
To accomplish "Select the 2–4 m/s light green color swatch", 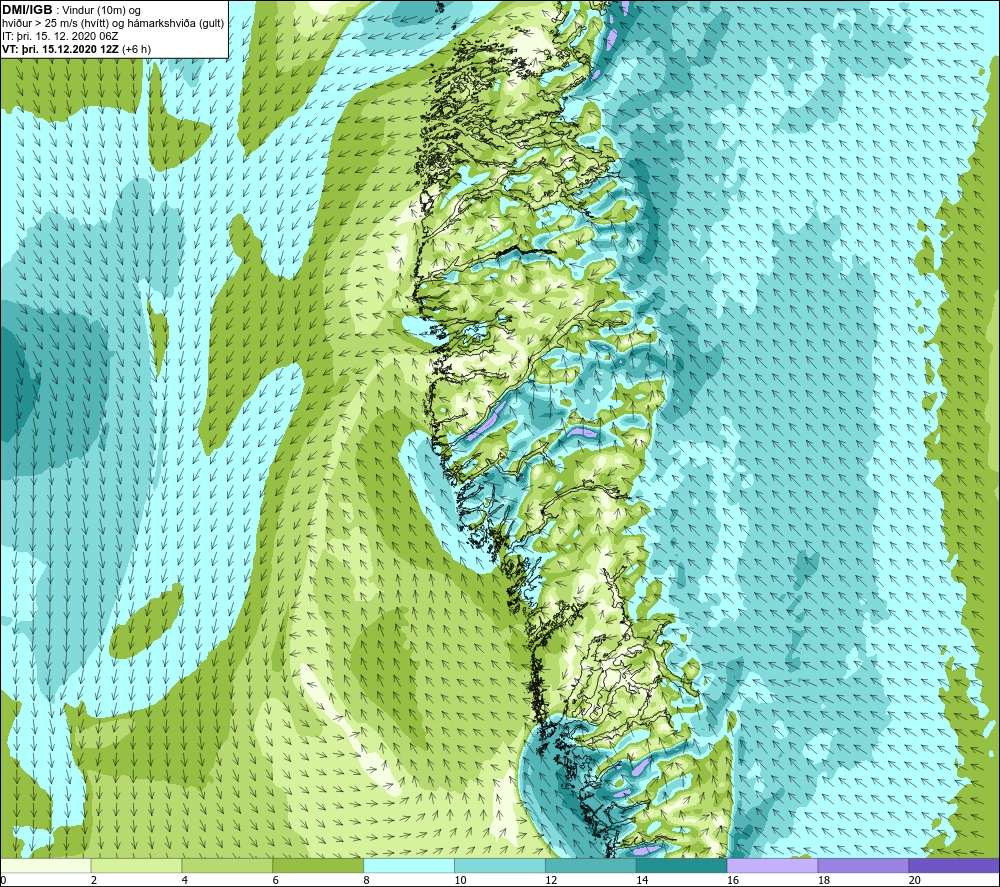I will coord(136,865).
